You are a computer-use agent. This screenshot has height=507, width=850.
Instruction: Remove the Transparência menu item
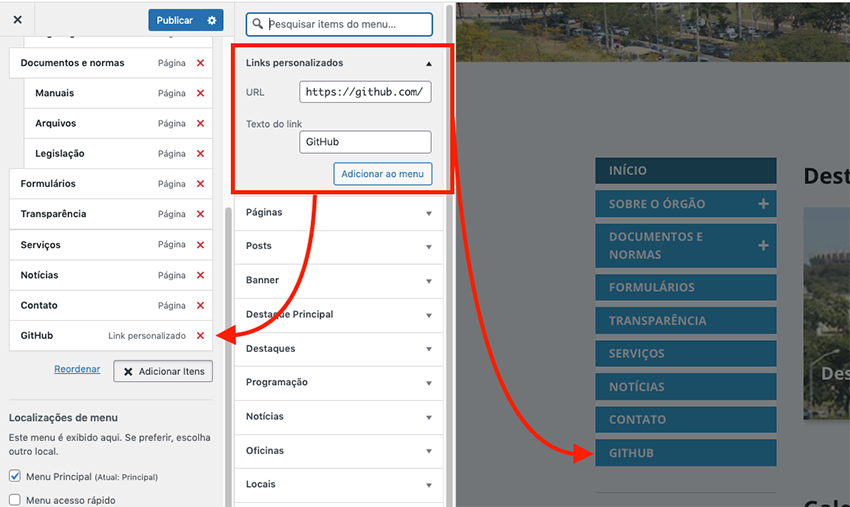201,214
